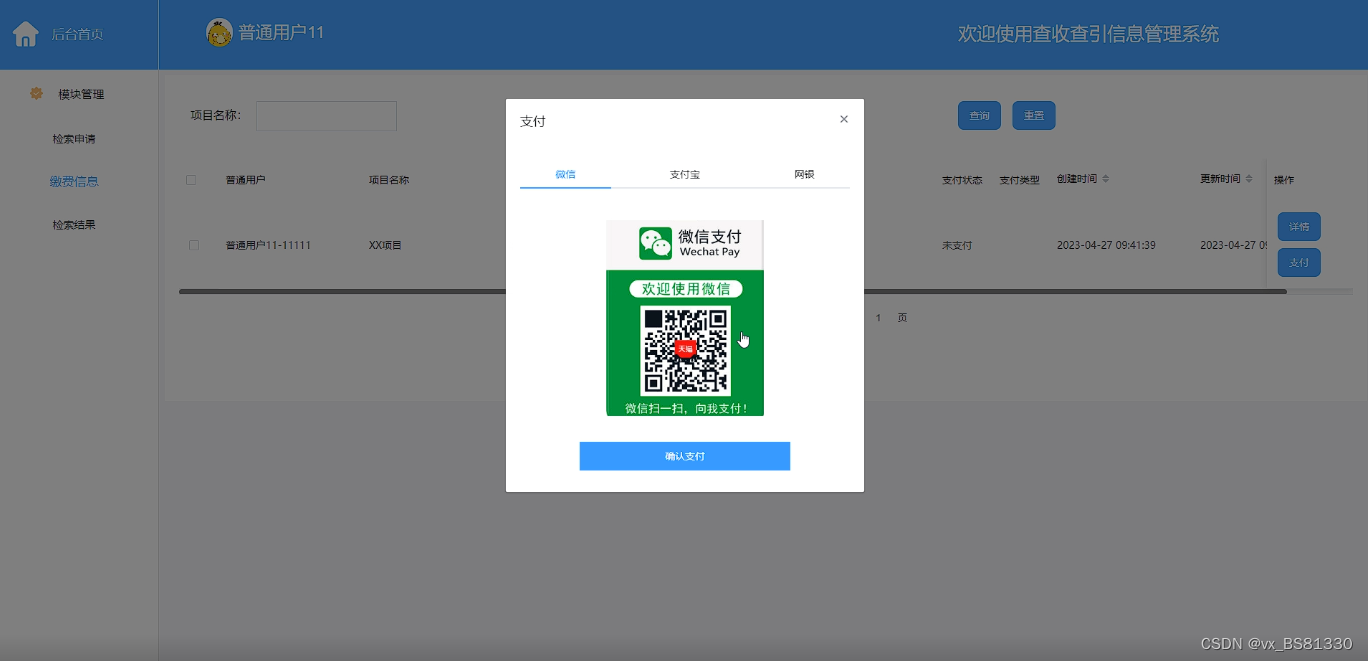Image resolution: width=1368 pixels, height=661 pixels.
Task: Click the 重置 reset button
Action: pos(1034,116)
